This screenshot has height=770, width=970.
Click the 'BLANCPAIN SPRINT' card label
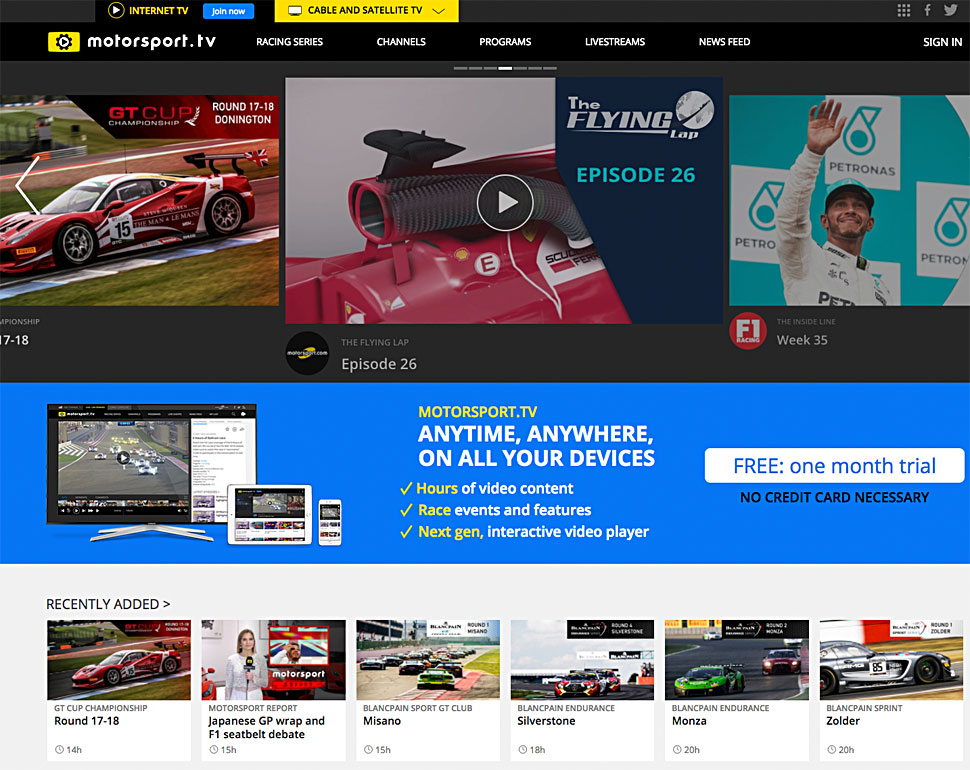(864, 708)
